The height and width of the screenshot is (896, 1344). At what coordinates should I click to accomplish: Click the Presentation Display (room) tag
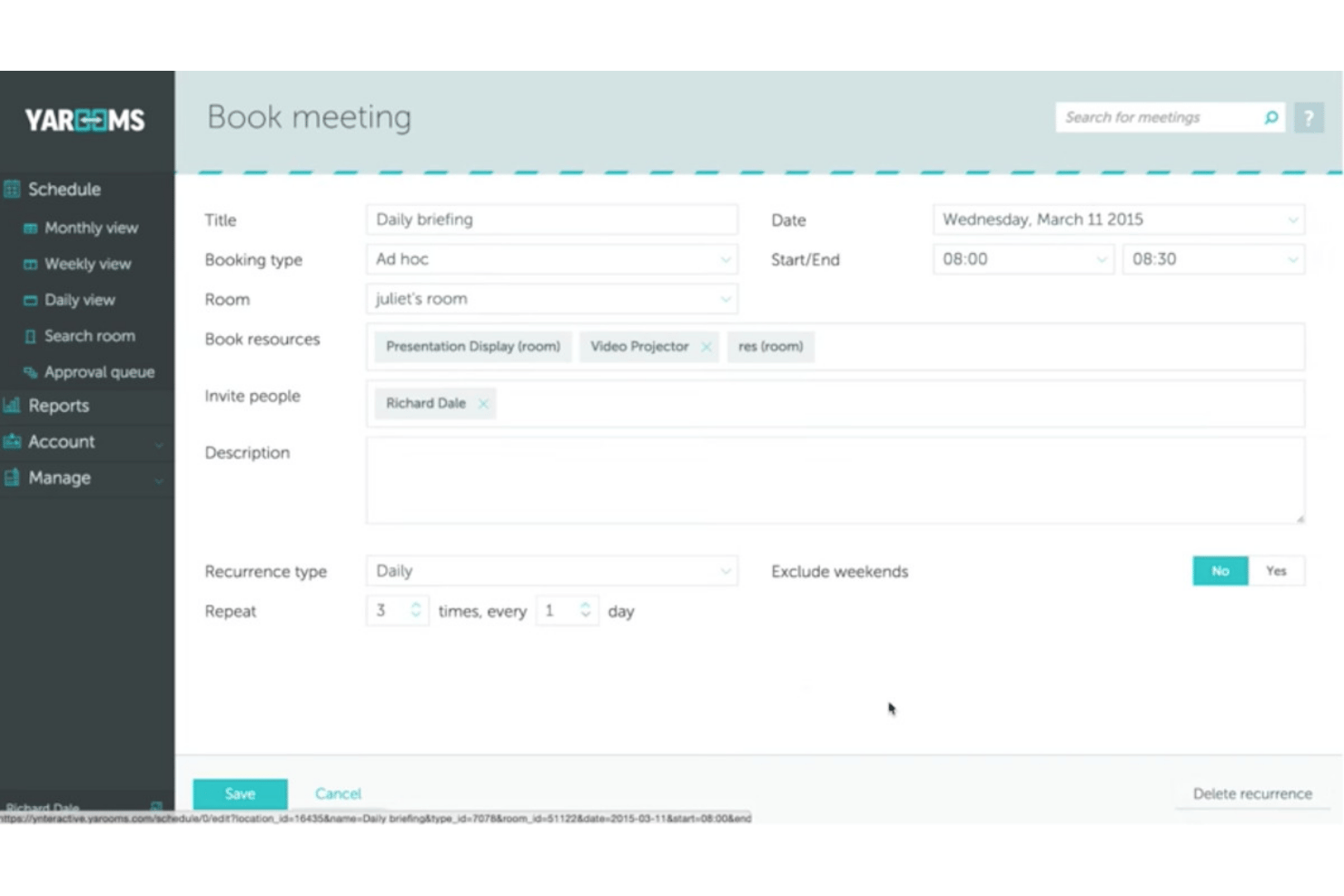(473, 347)
